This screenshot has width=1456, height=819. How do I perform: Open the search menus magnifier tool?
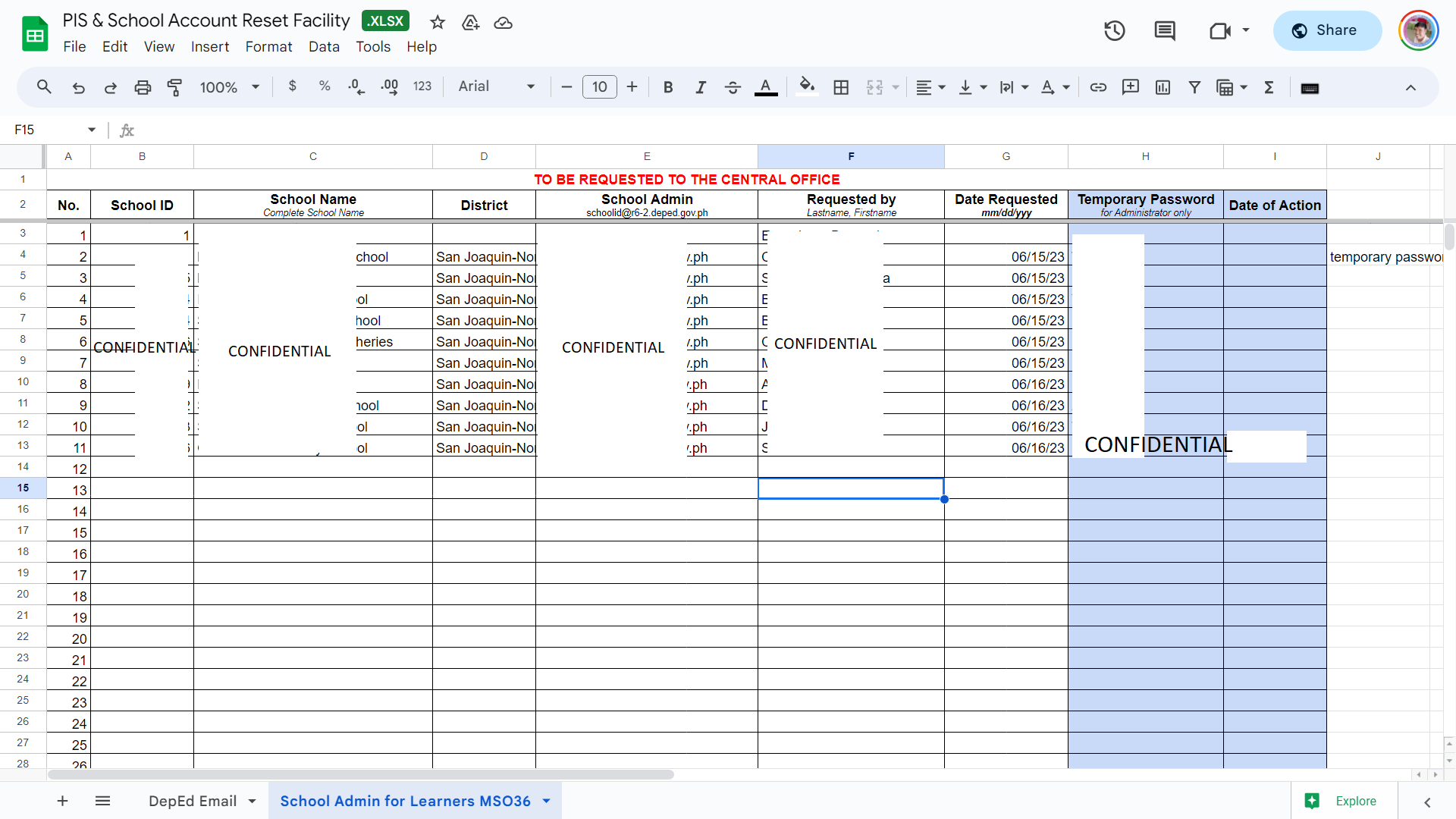tap(44, 87)
